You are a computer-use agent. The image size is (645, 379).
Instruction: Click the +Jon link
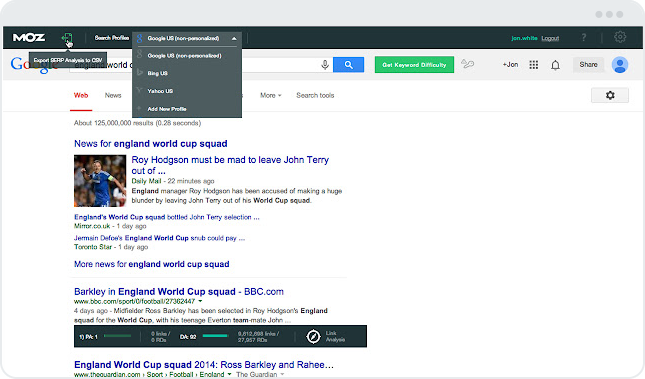[510, 65]
